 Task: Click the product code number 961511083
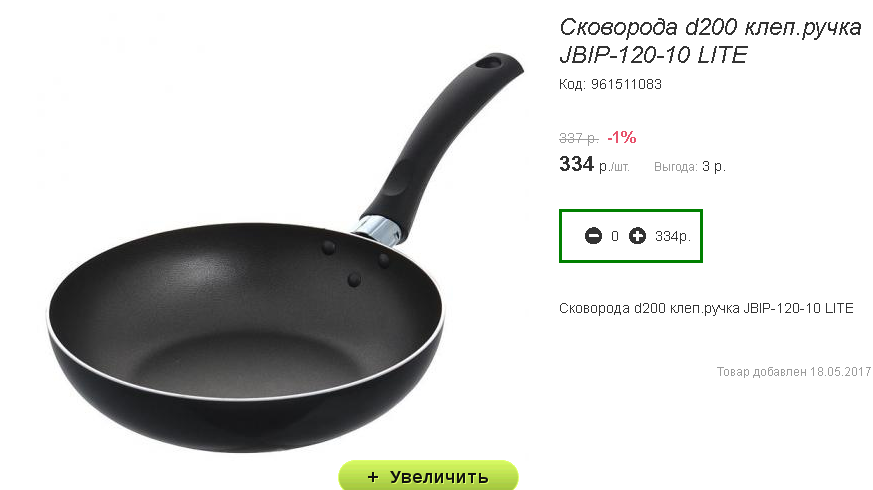coord(626,84)
